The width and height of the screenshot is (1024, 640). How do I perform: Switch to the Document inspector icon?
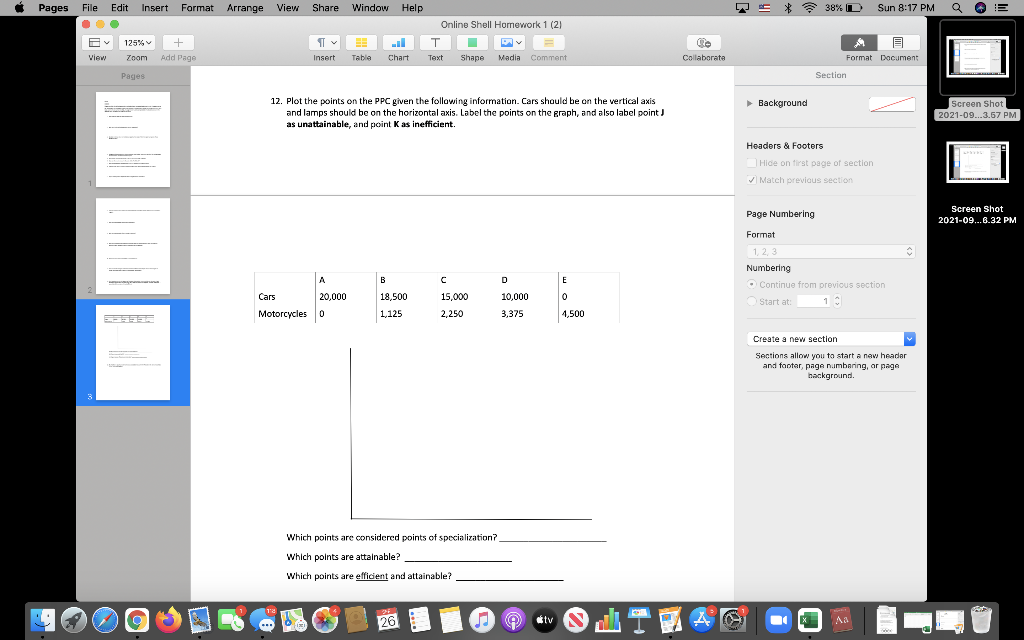[x=898, y=42]
